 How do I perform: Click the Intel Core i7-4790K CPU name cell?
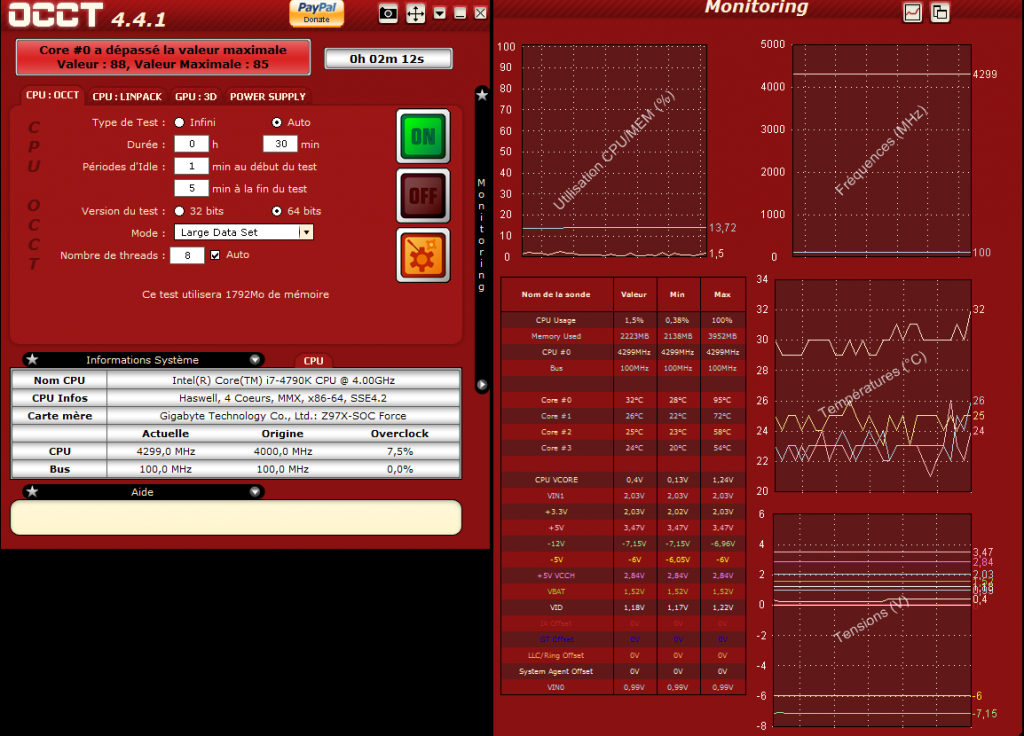[x=283, y=380]
